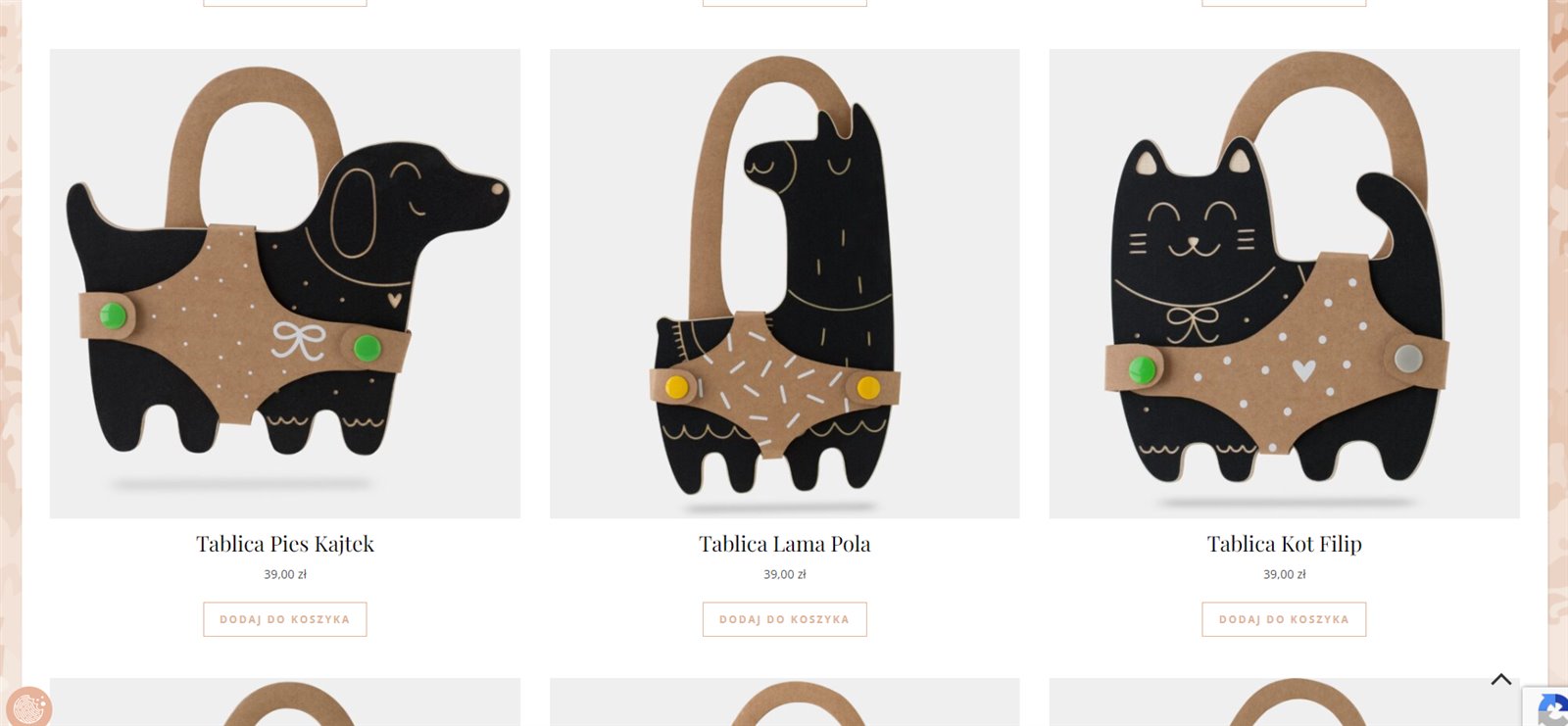Viewport: 1568px width, 726px height.
Task: Click the Tablica Kot Filip title link
Action: [x=1284, y=544]
